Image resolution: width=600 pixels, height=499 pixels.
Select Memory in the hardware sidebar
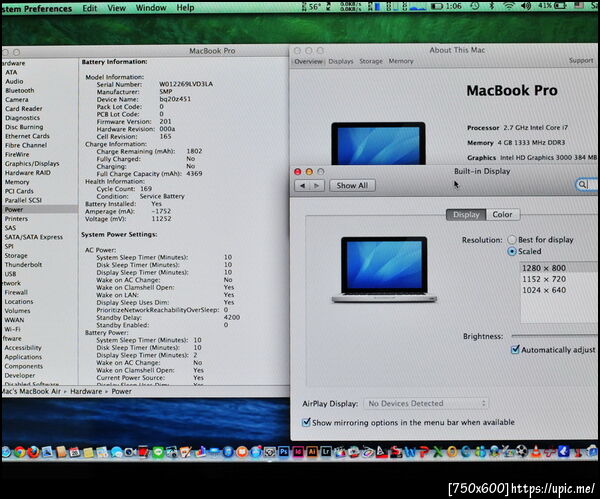(17, 182)
